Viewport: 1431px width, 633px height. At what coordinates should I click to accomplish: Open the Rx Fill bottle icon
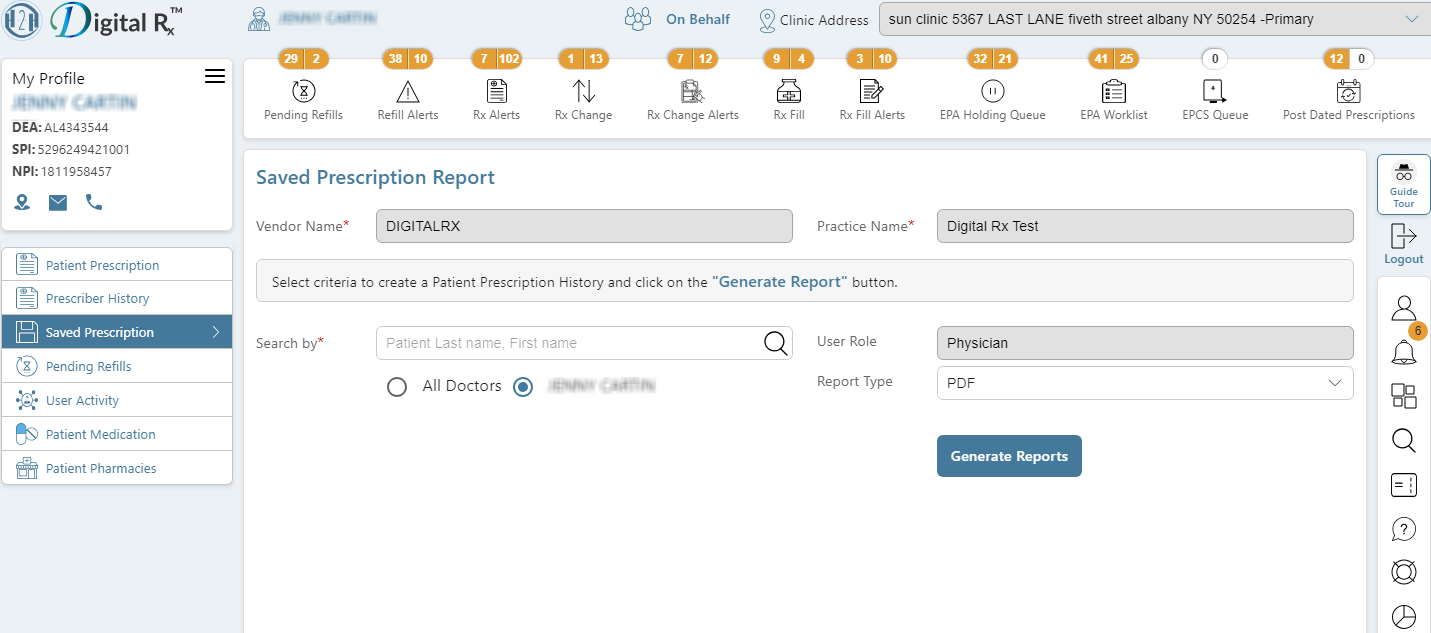789,91
